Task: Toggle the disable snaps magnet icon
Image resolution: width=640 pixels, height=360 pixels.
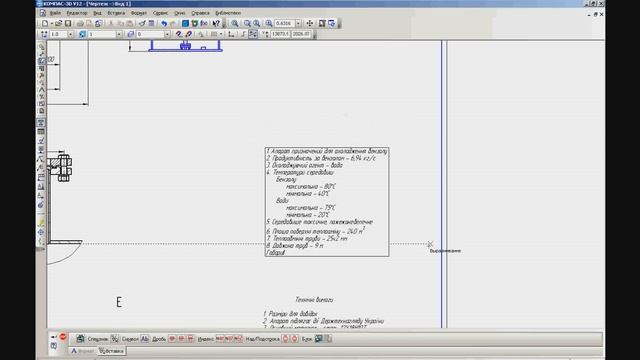Action: coord(189,34)
